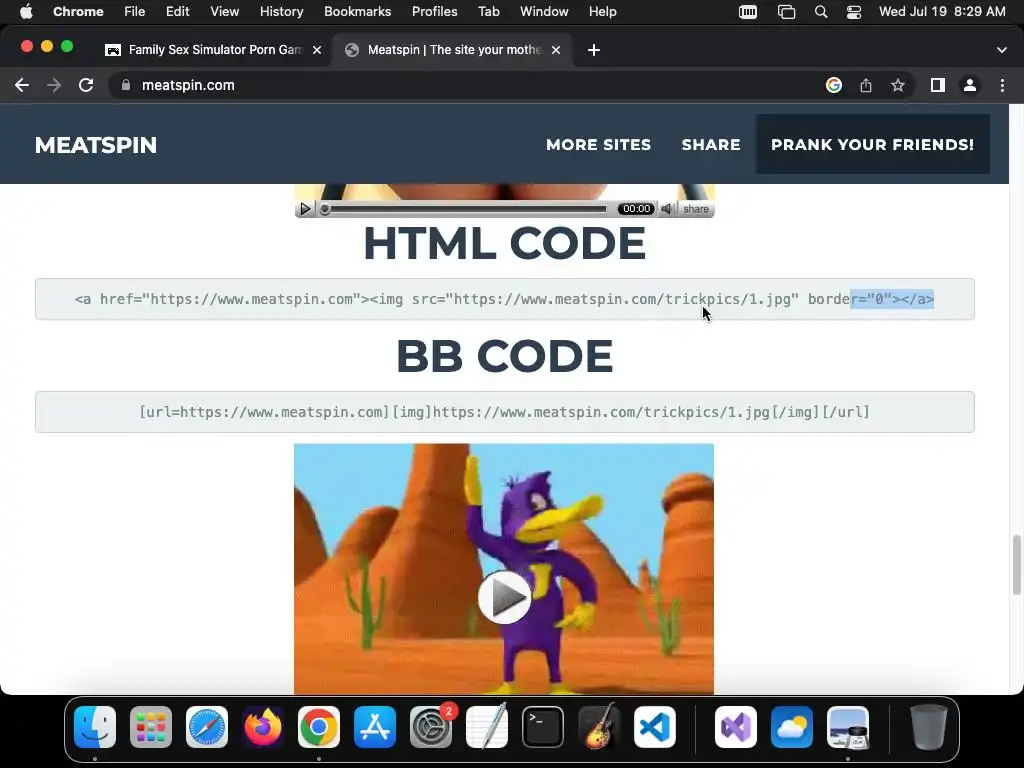Open TextEdit from the dock
The image size is (1024, 768).
pyautogui.click(x=487, y=727)
